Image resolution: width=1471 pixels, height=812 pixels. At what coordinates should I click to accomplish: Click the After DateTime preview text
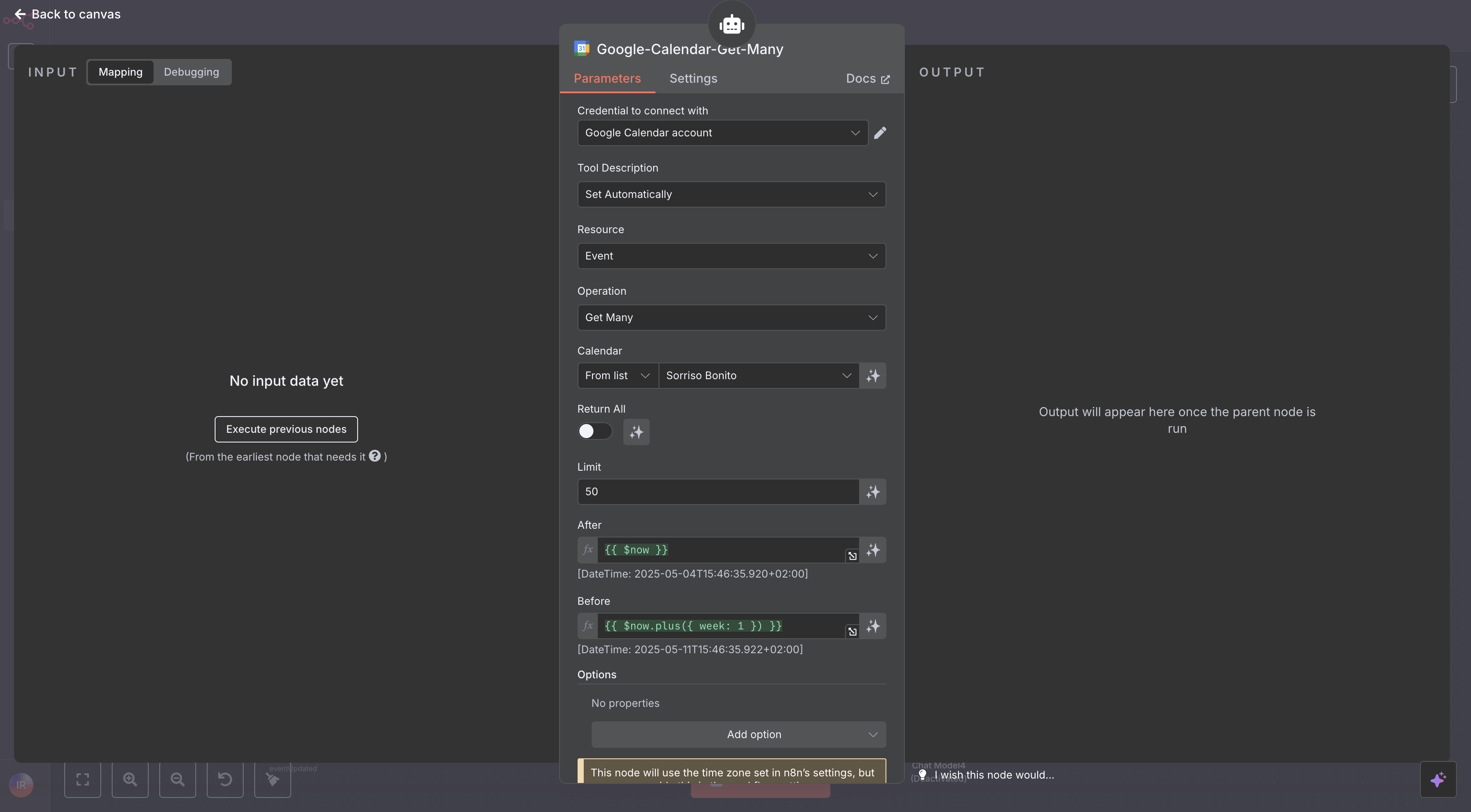[x=692, y=574]
